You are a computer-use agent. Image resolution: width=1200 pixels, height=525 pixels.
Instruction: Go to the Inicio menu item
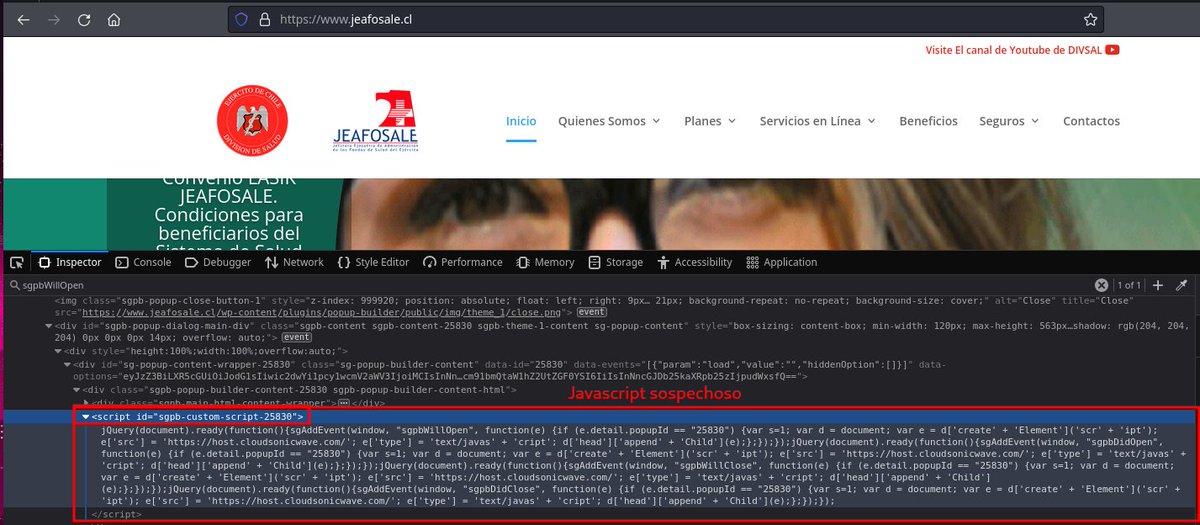click(x=521, y=121)
